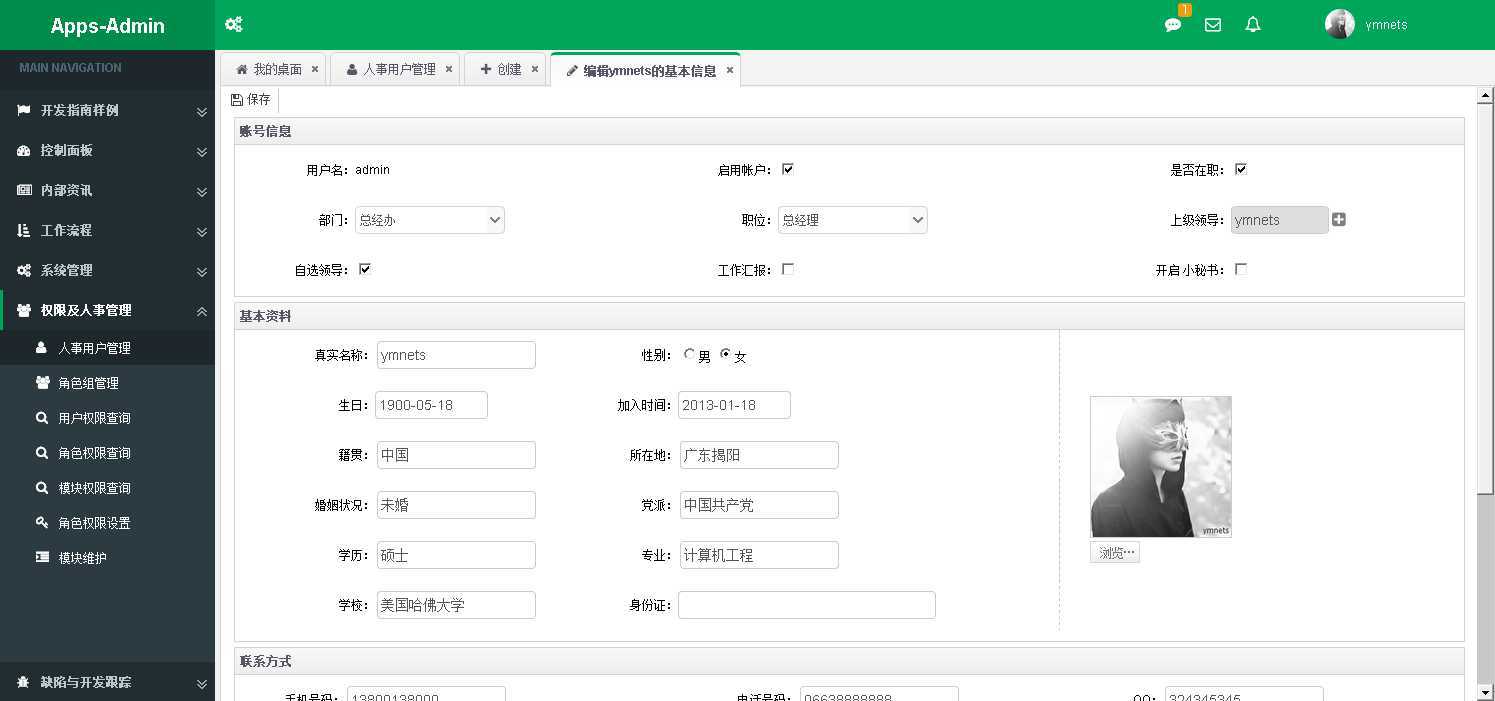Uncheck the 自选领导 checkbox

pos(364,269)
